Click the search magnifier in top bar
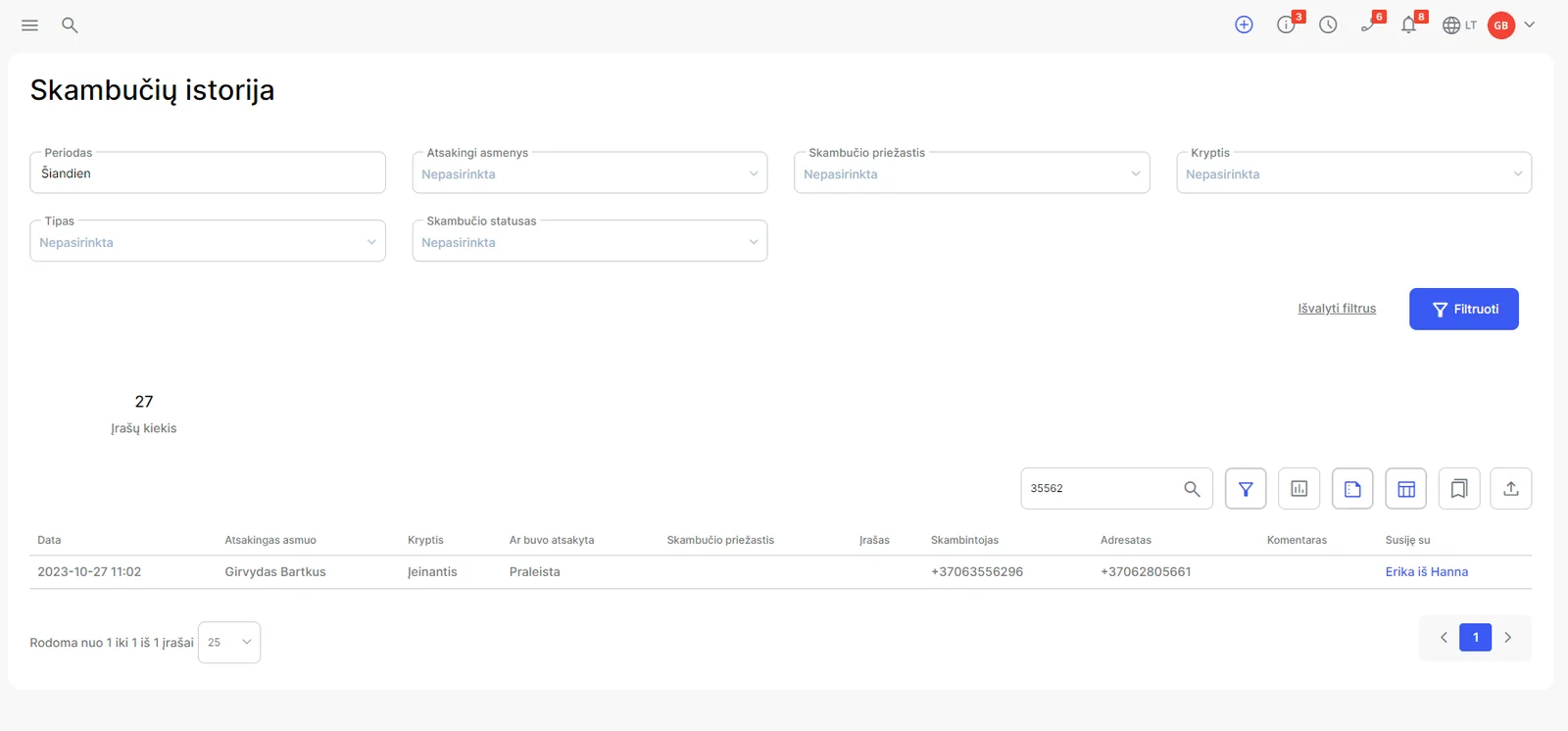Viewport: 1568px width, 731px height. coord(70,25)
